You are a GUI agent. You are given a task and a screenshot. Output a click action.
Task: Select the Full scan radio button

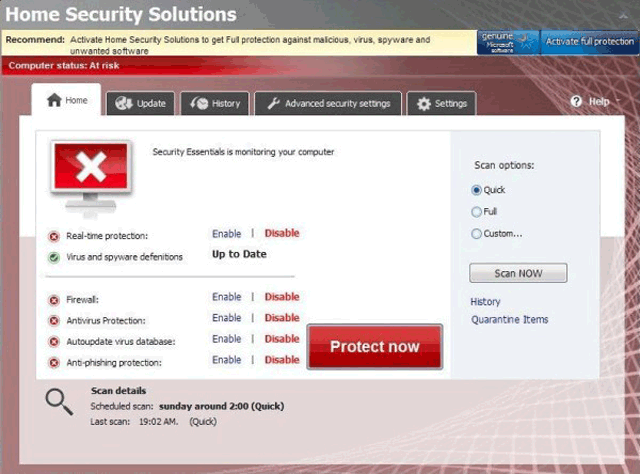click(476, 212)
